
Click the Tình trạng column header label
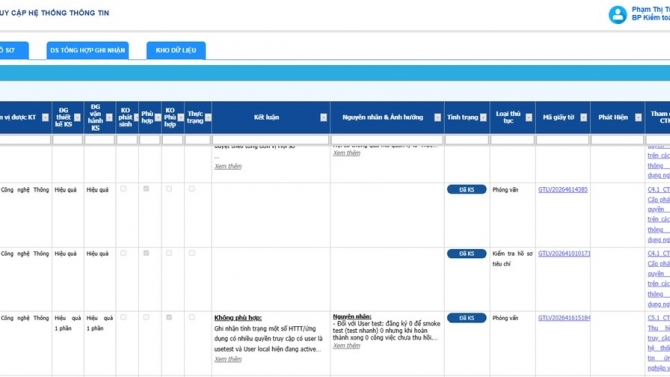click(462, 117)
